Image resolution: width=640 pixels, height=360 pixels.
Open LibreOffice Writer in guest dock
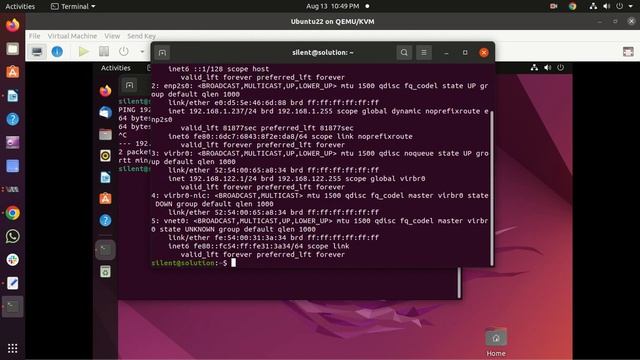point(105,177)
